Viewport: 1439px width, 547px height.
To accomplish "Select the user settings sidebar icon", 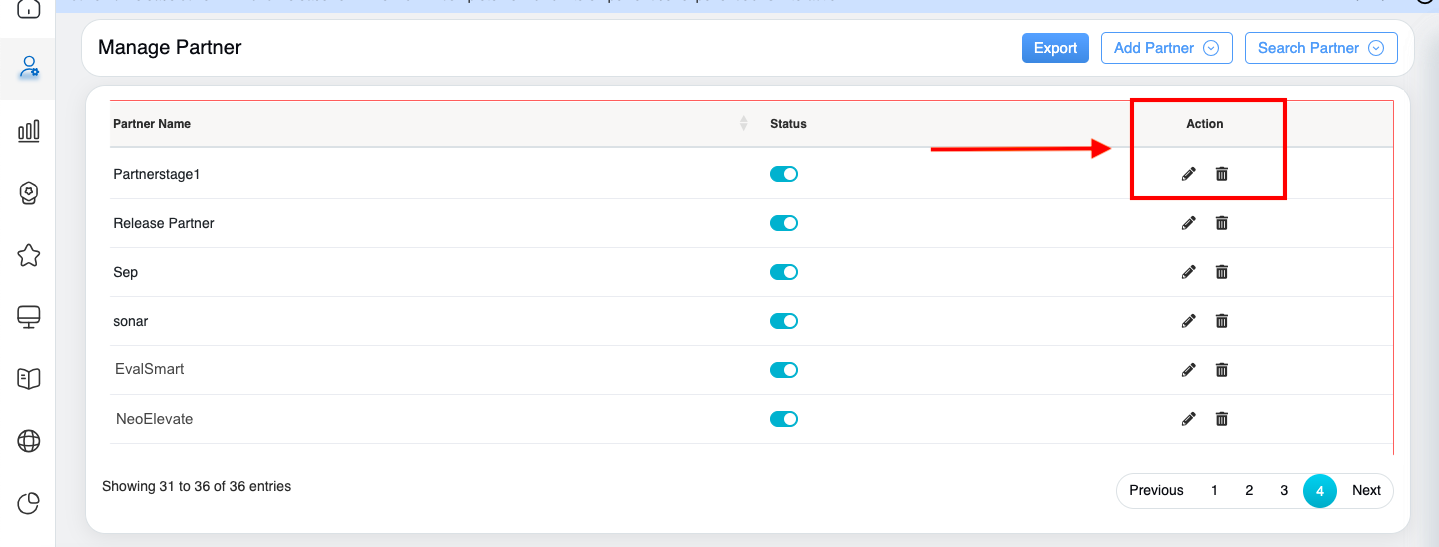I will [29, 68].
